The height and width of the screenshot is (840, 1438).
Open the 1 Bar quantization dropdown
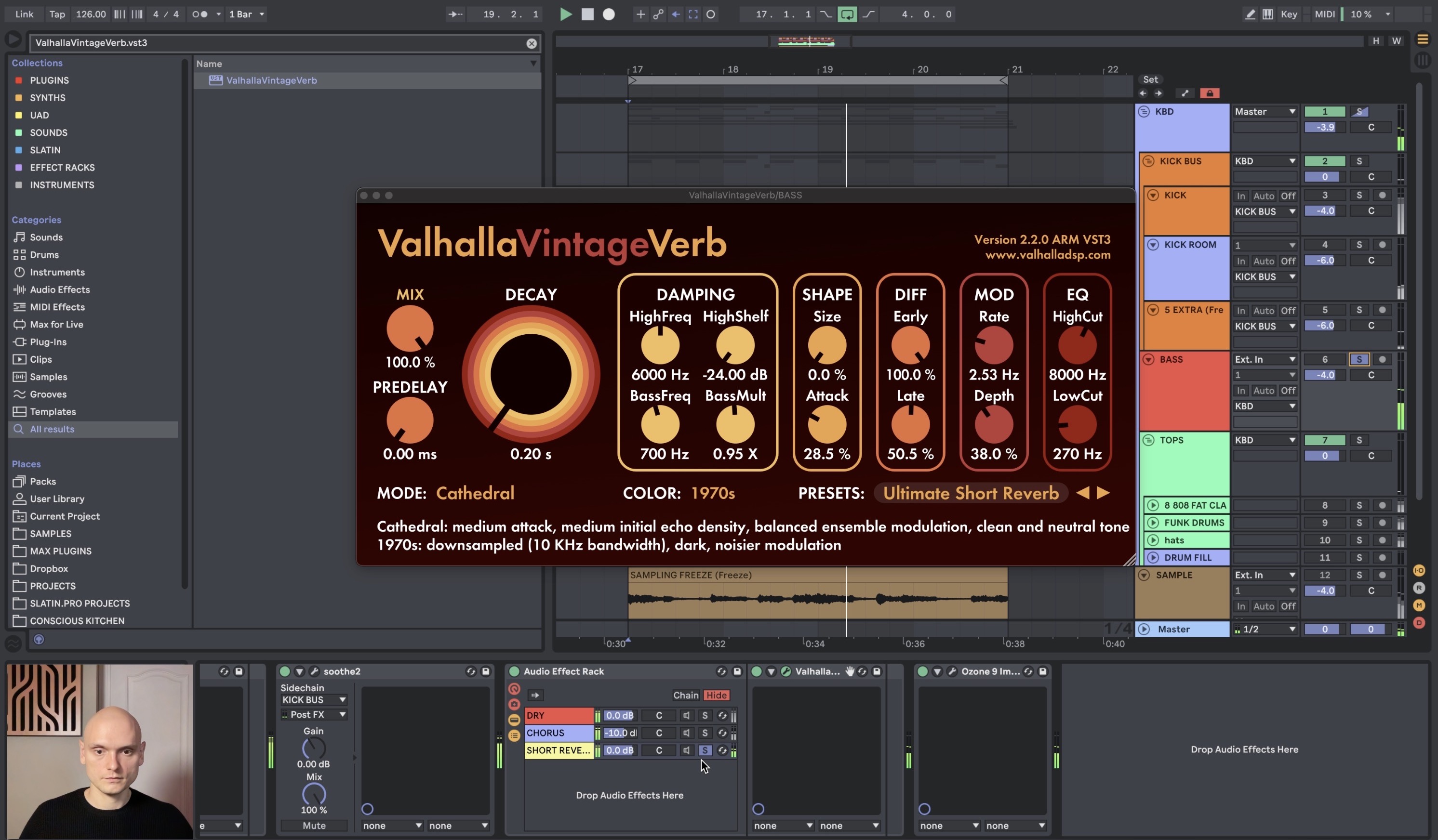coord(247,14)
